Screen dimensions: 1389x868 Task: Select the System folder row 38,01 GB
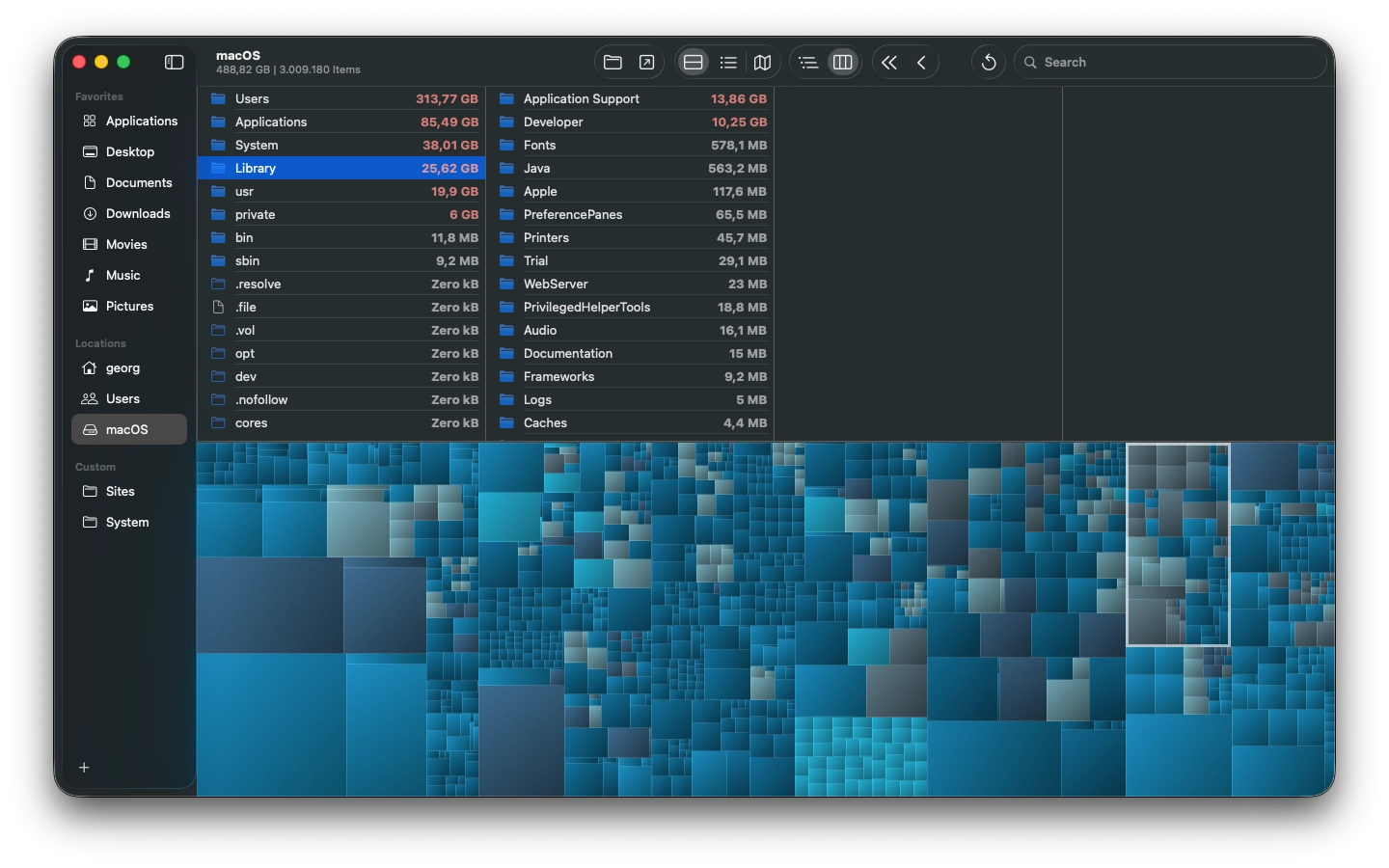click(341, 145)
